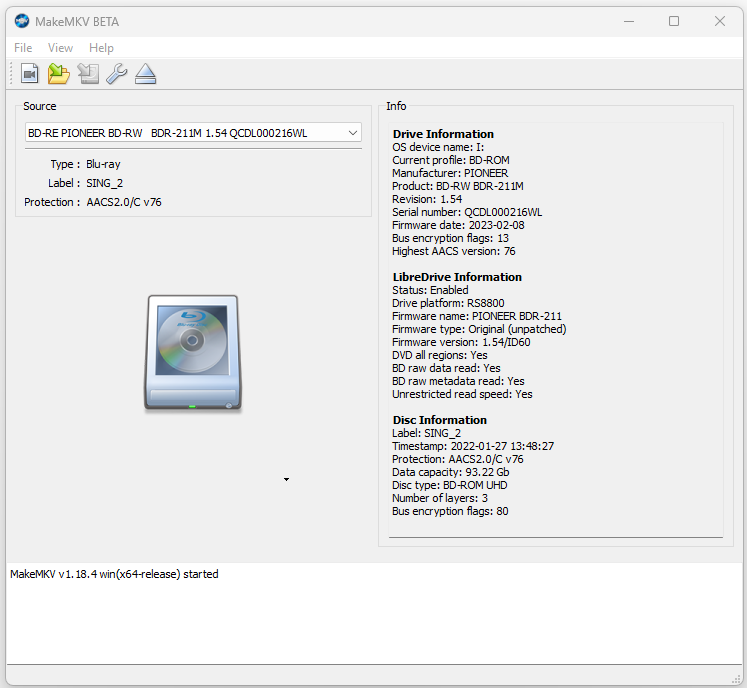Click 'Bus encryption flags: 80' line
The image size is (747, 688).
click(x=450, y=511)
